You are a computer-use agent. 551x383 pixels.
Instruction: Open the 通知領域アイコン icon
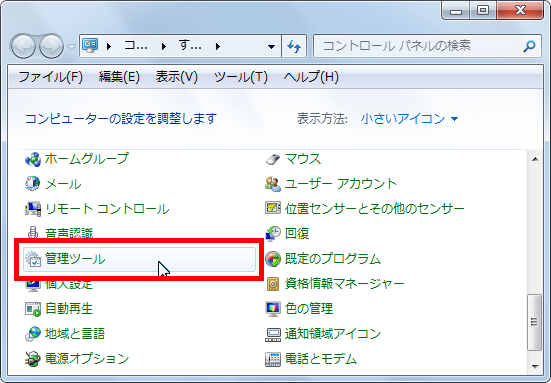point(273,334)
